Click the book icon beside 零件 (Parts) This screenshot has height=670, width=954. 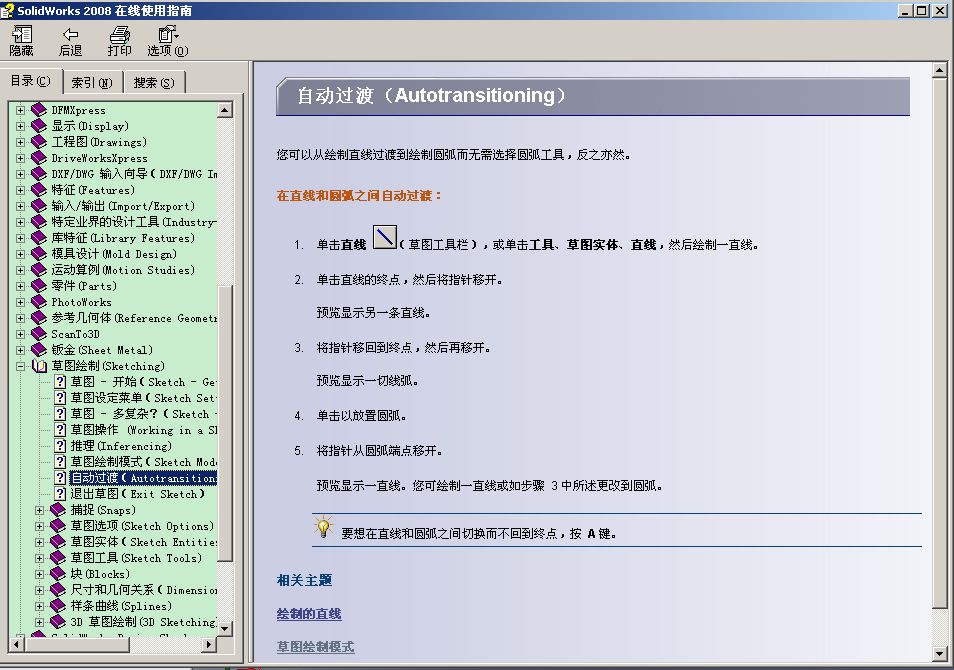(39, 285)
